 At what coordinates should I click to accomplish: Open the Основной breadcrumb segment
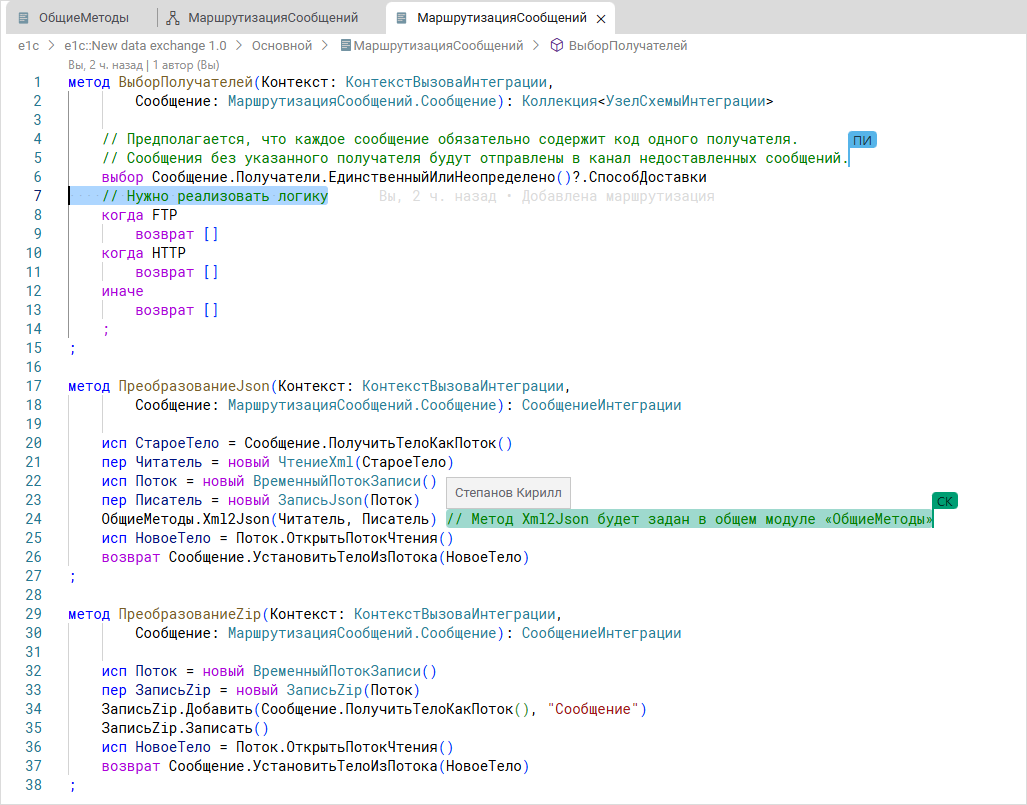click(x=281, y=46)
